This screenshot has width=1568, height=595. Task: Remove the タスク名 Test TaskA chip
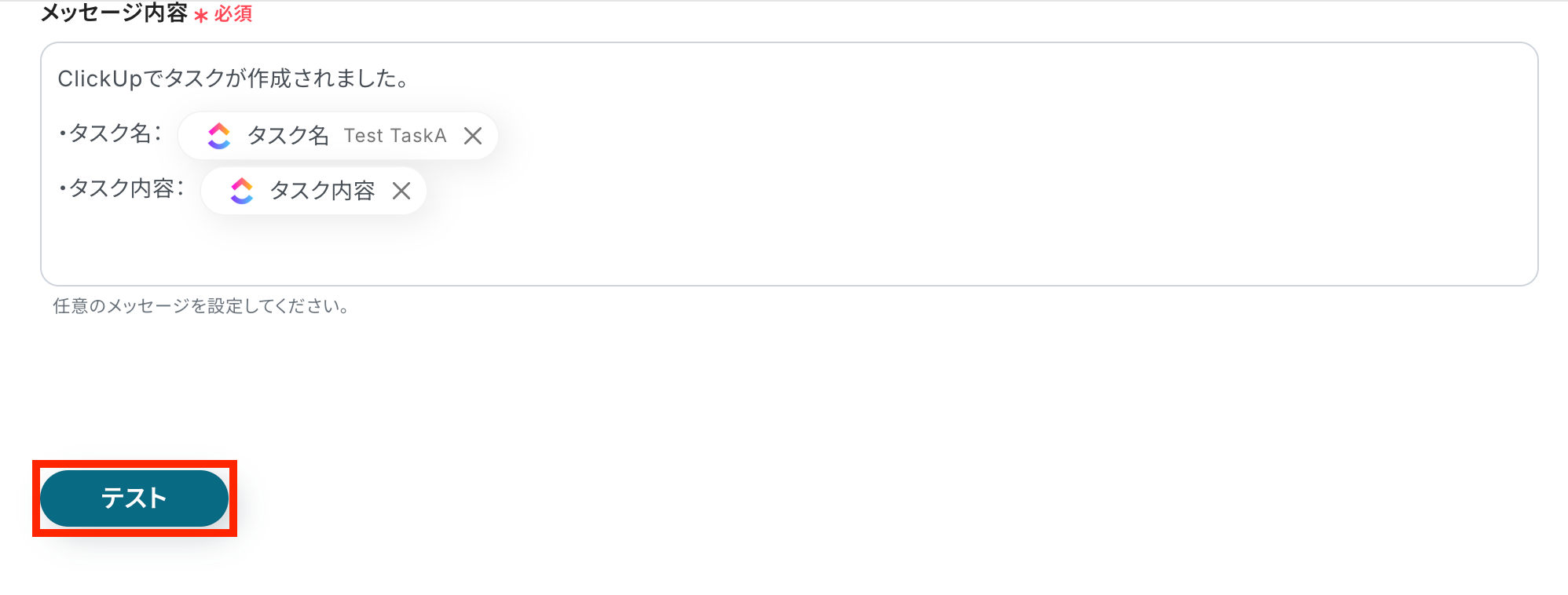tap(473, 136)
